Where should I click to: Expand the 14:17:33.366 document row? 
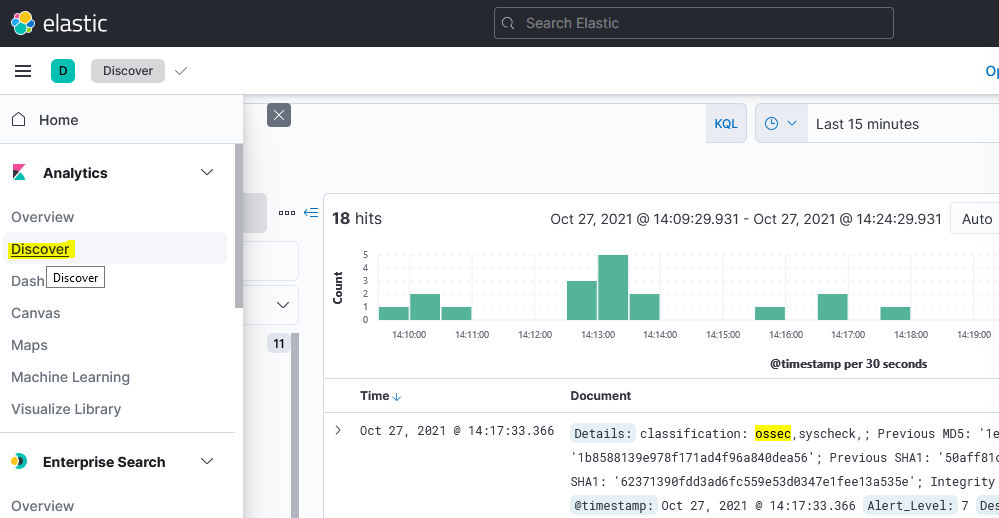coord(338,431)
